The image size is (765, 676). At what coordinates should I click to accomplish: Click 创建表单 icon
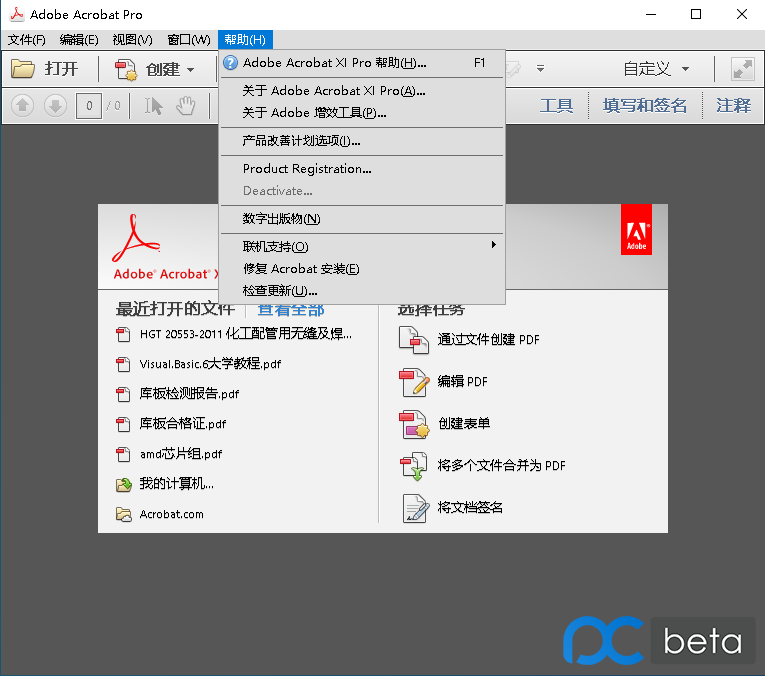(x=414, y=424)
